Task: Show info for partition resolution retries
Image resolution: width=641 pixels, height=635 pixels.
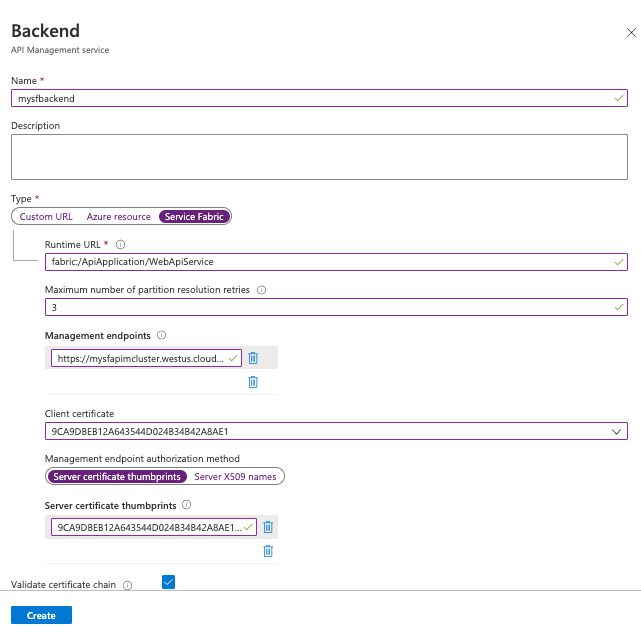Action: pos(262,290)
